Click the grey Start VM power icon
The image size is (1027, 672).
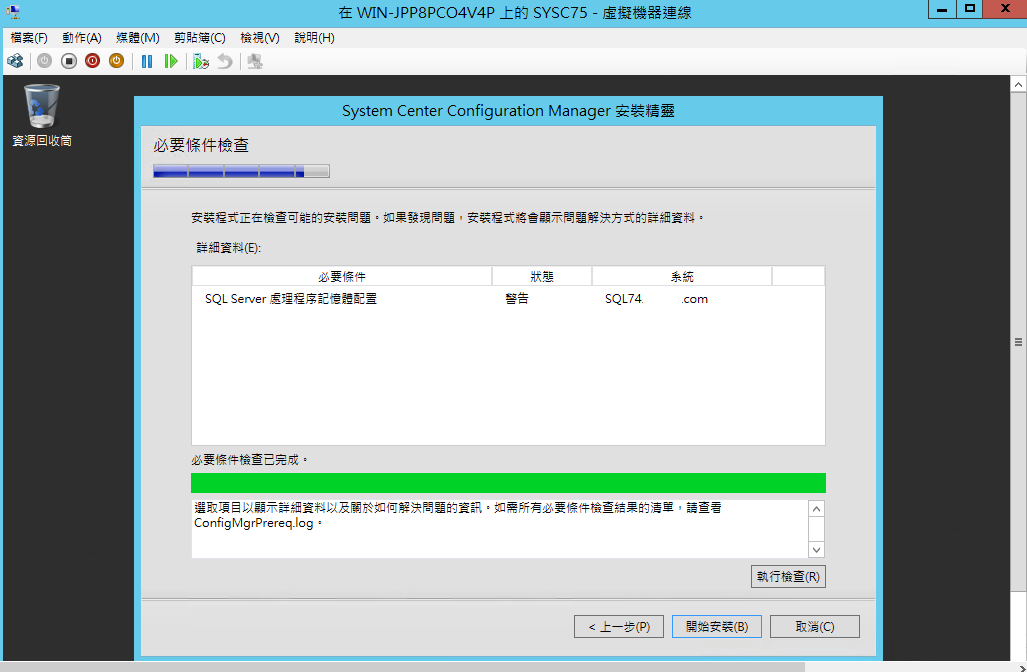click(x=45, y=62)
